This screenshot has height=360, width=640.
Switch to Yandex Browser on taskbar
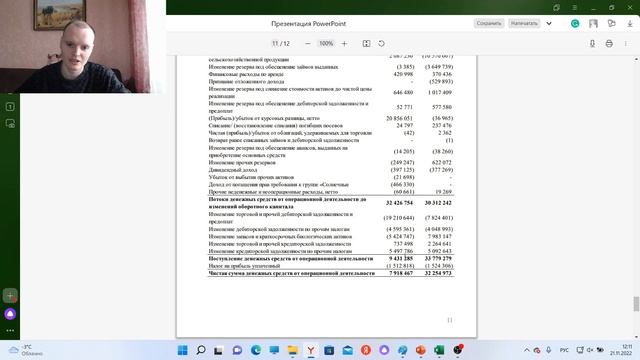tap(311, 350)
